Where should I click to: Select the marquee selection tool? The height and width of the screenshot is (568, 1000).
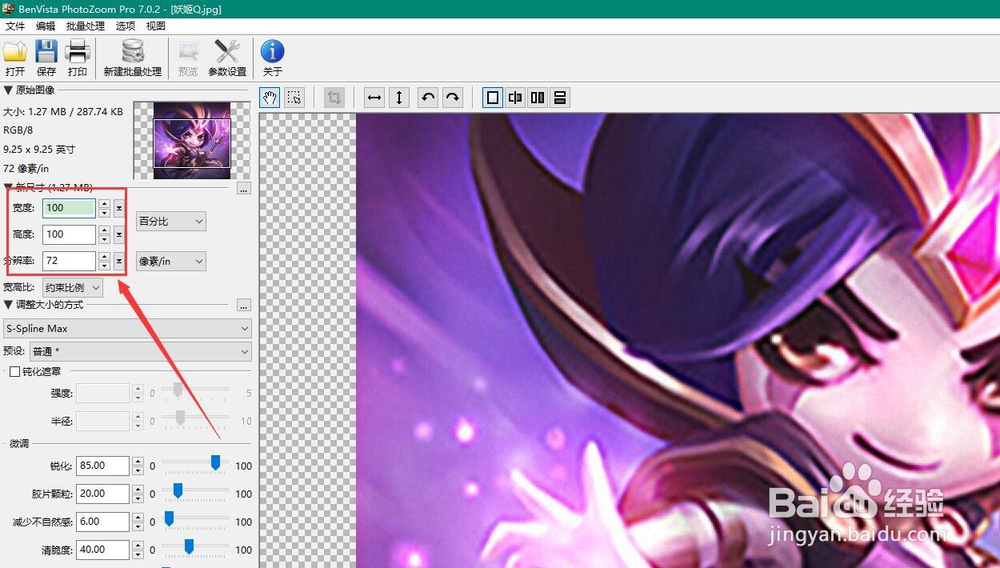coord(294,98)
